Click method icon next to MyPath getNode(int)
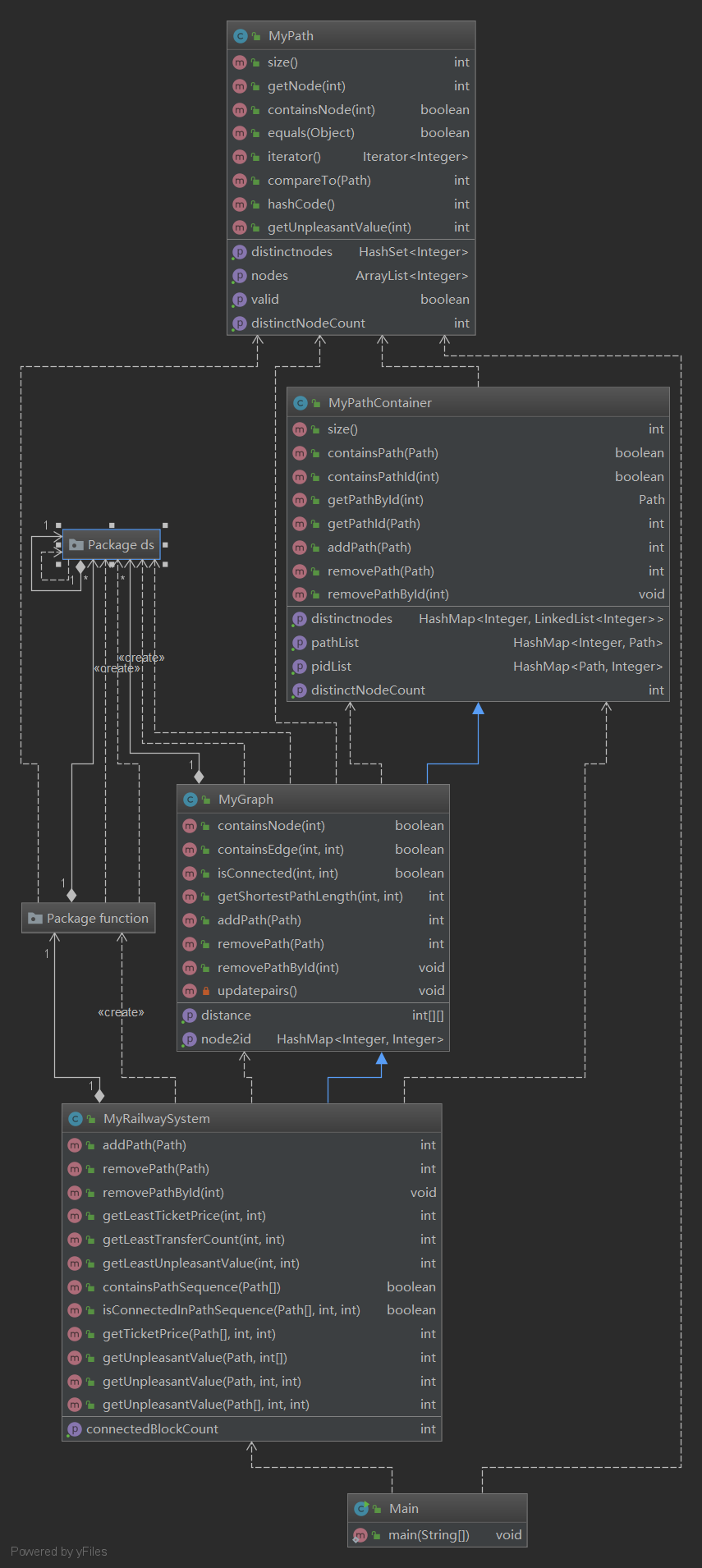702x1568 pixels. click(x=240, y=86)
